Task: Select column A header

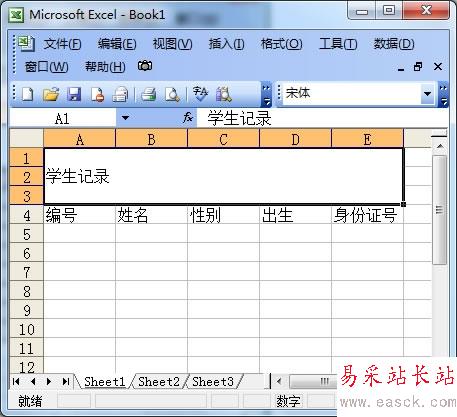Action: pyautogui.click(x=80, y=139)
